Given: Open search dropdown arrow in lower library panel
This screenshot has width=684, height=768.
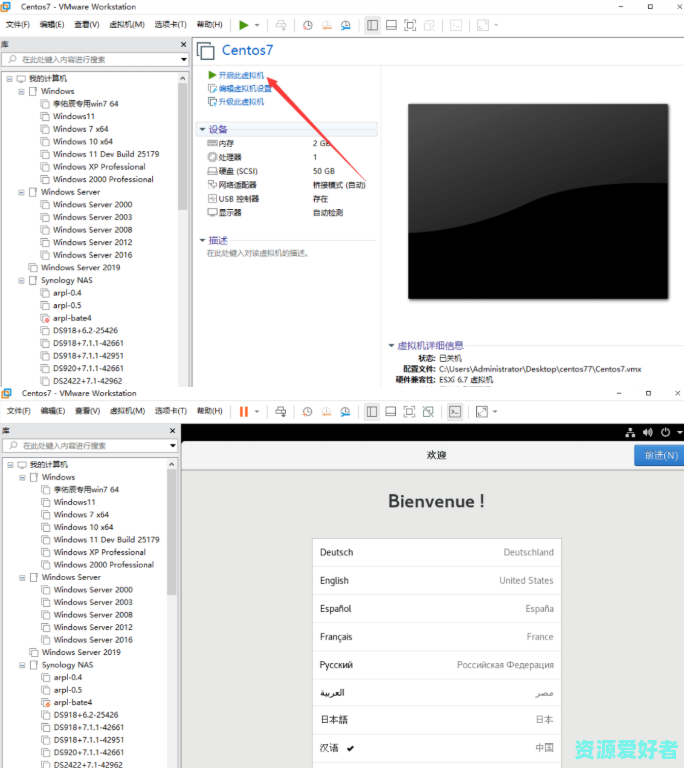Looking at the screenshot, I should click(x=172, y=446).
